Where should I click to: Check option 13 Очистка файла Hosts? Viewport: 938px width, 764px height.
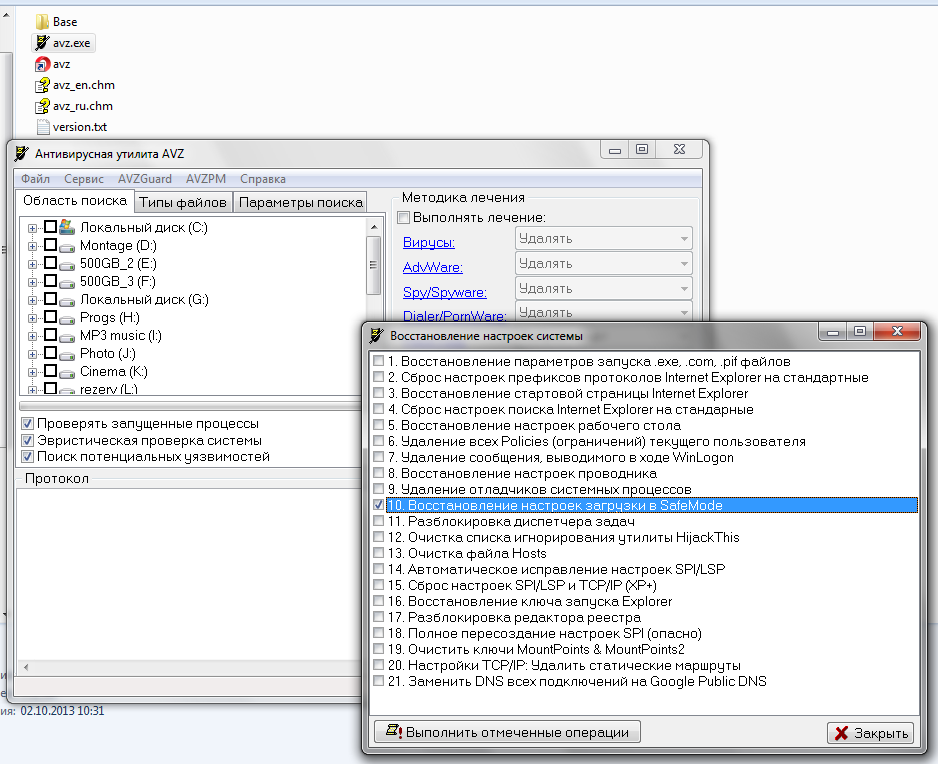click(x=378, y=553)
